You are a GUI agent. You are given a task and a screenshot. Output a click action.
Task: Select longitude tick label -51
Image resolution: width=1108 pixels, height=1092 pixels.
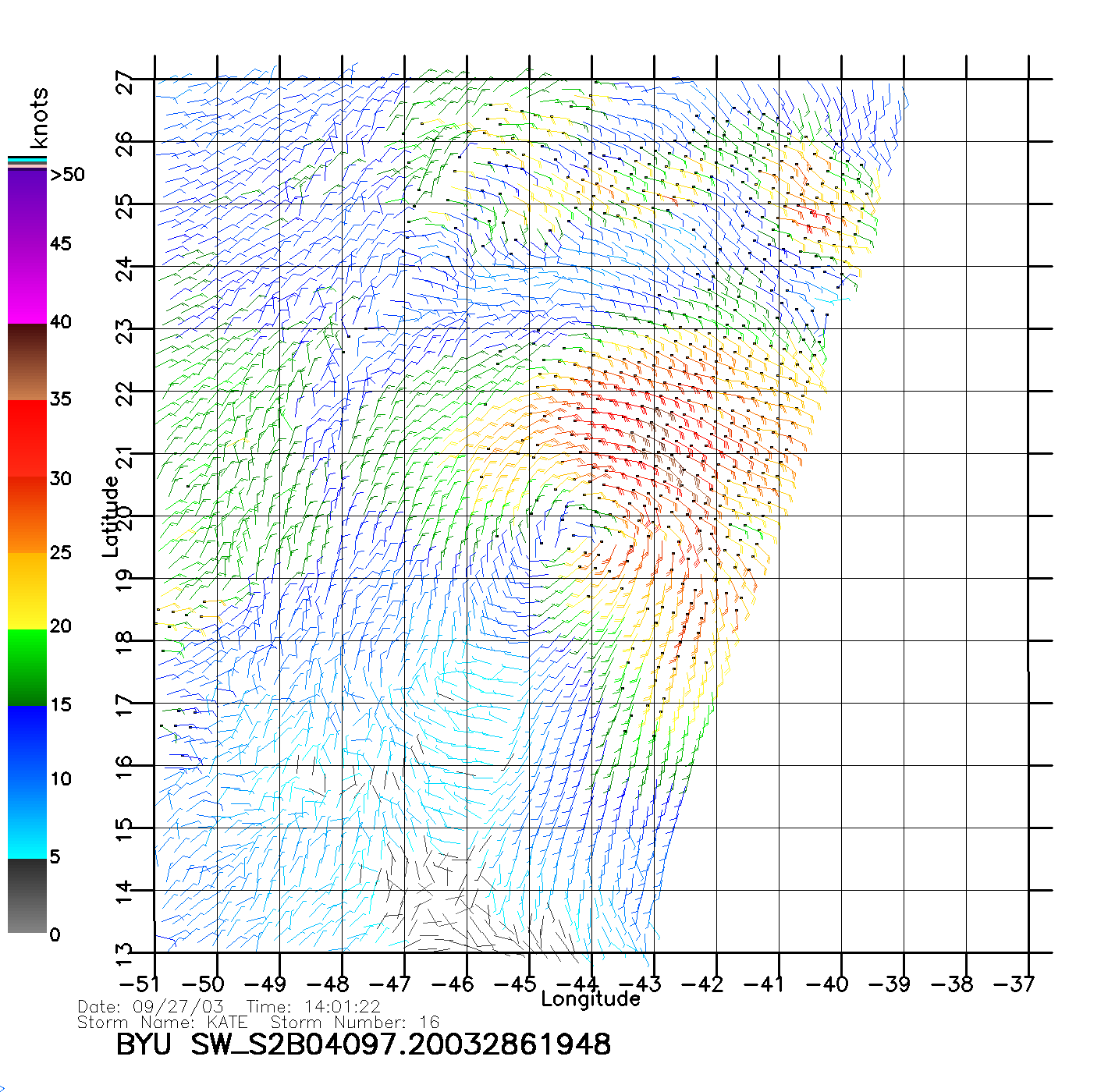click(140, 984)
